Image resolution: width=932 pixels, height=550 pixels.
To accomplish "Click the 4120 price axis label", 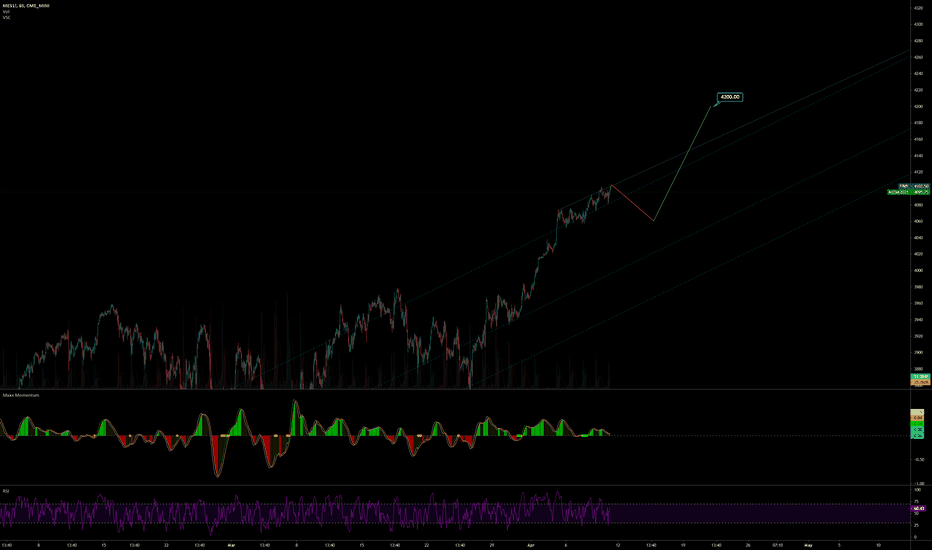I will click(x=918, y=172).
